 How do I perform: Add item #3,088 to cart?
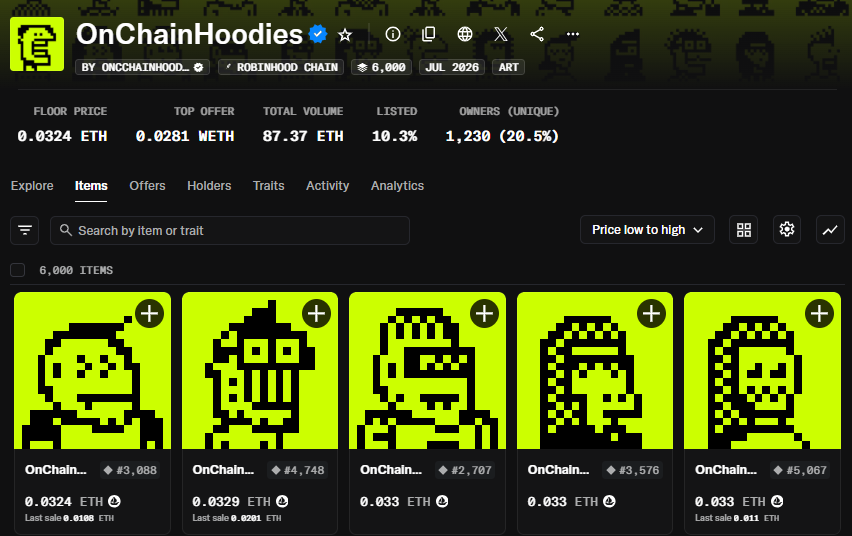point(149,313)
